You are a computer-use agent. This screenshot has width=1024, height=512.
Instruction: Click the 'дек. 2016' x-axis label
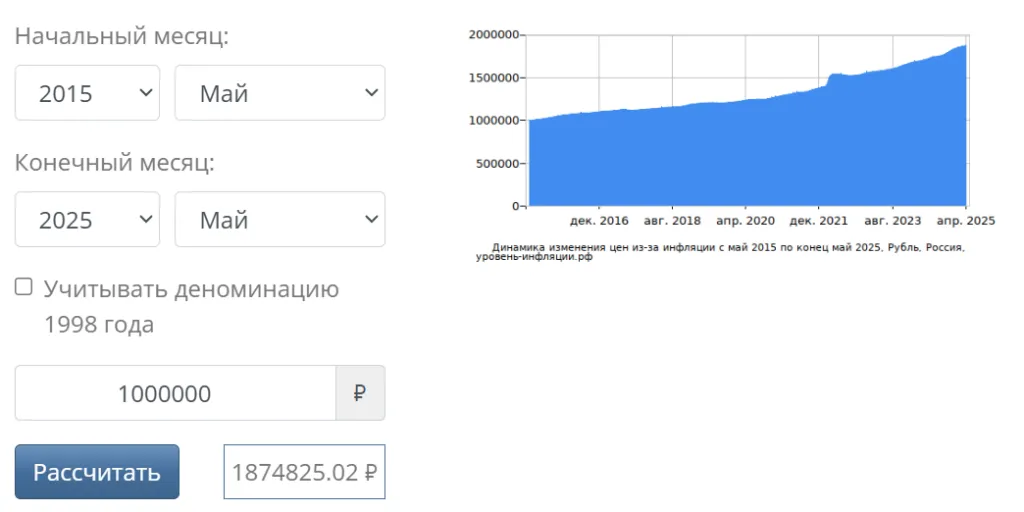(599, 220)
